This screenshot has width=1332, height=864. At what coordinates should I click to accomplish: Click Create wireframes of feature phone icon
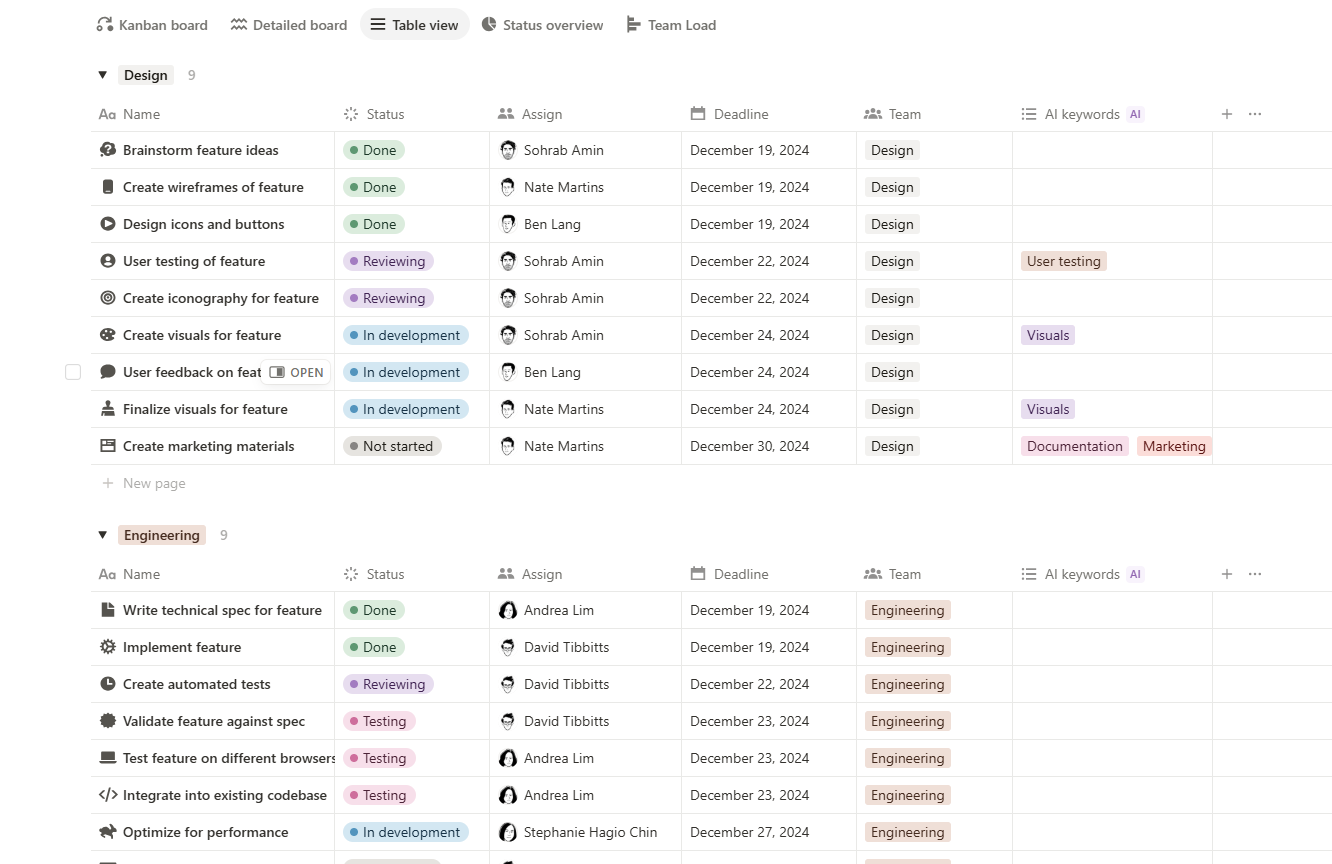point(108,187)
